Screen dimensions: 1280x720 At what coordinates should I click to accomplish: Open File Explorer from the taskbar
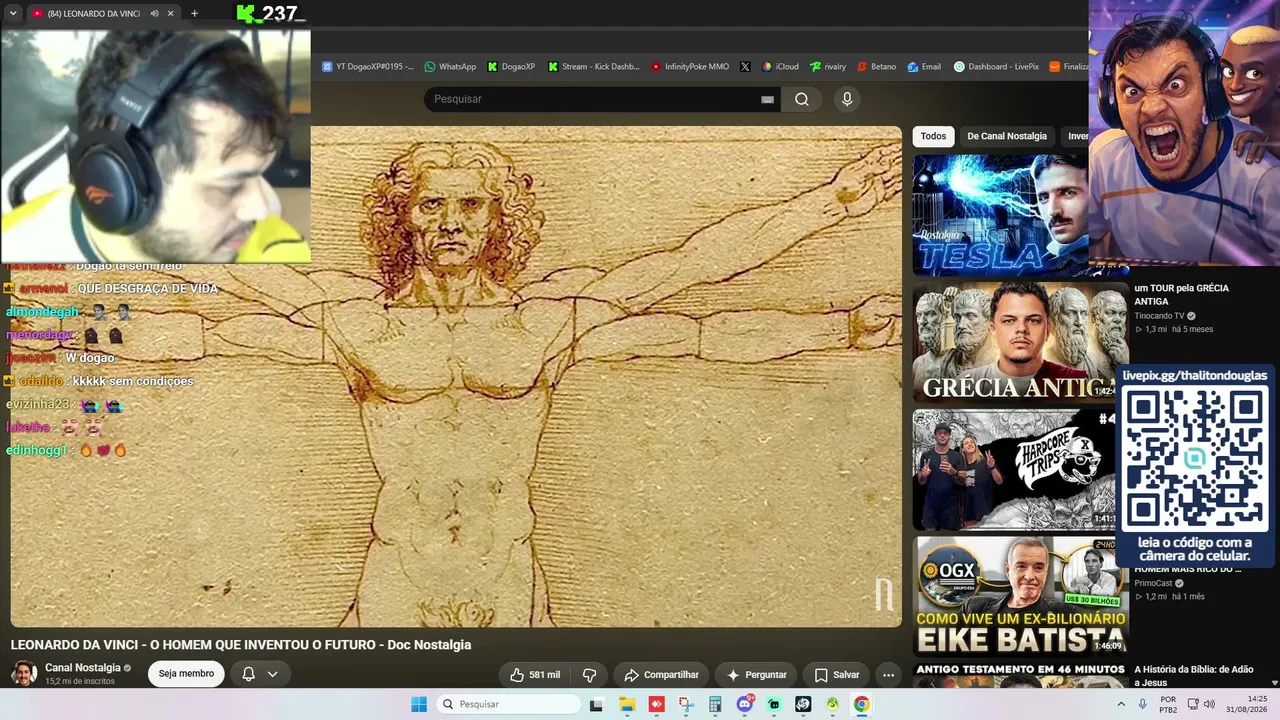click(x=627, y=704)
